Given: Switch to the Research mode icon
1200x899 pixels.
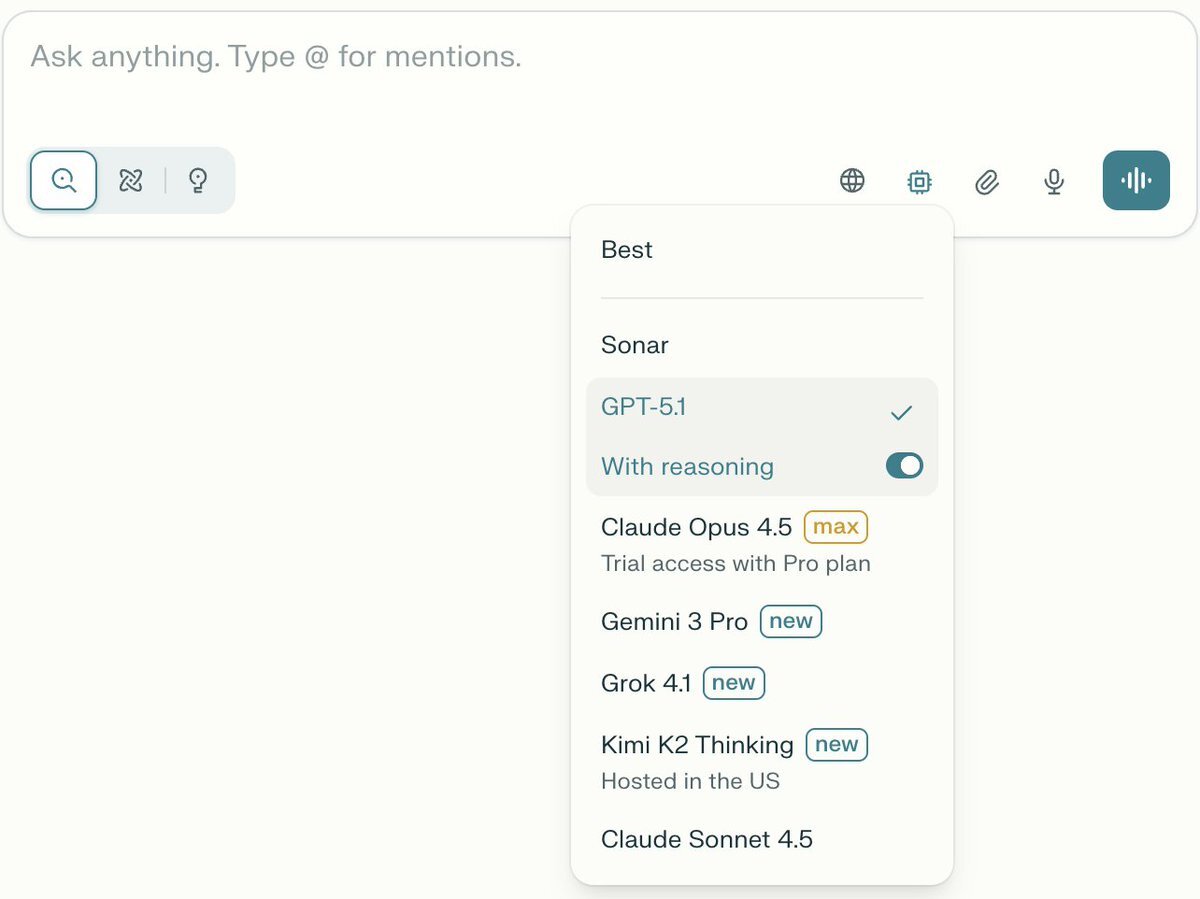Looking at the screenshot, I should point(131,180).
